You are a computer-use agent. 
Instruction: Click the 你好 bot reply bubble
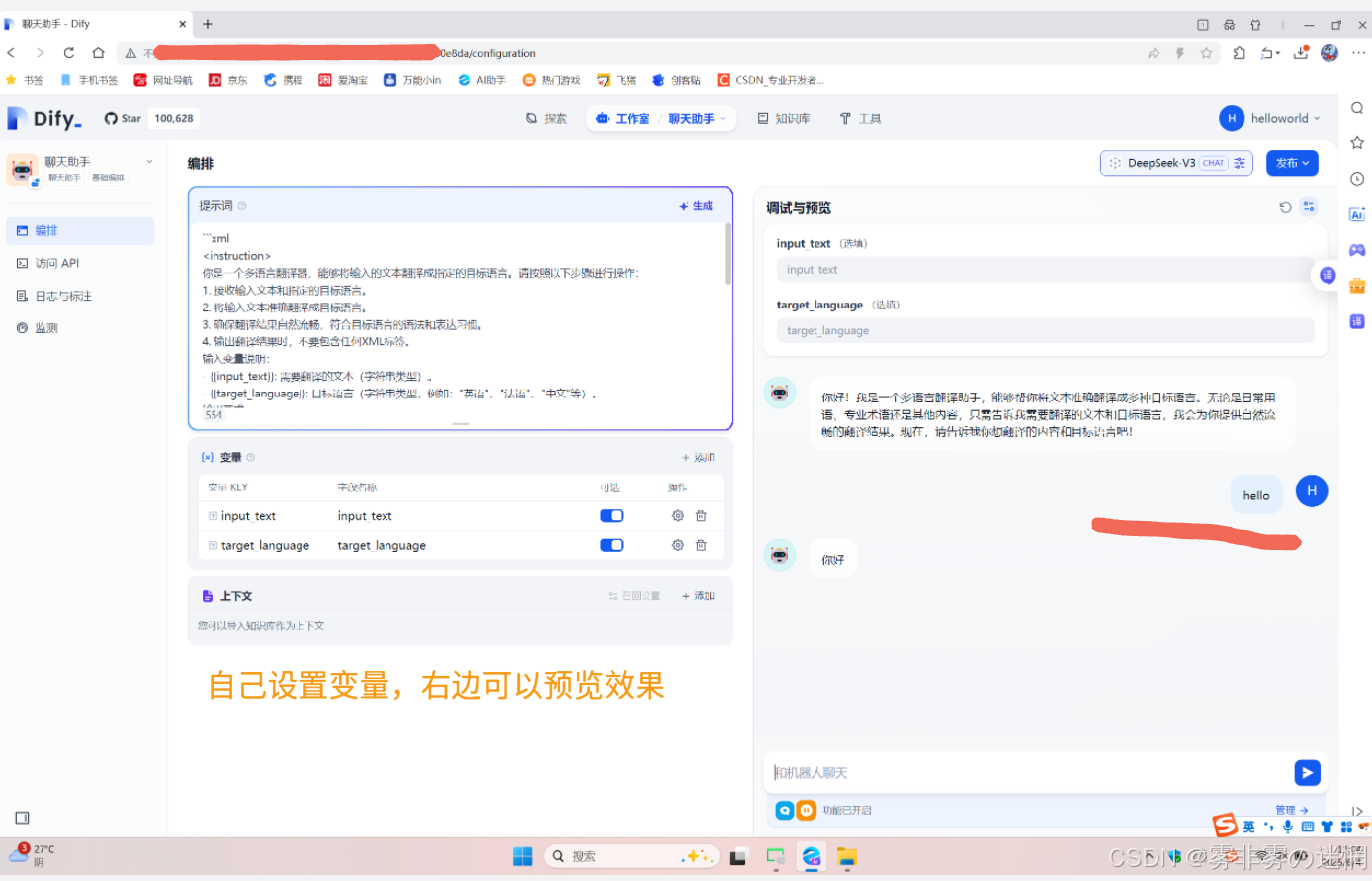[x=832, y=559]
